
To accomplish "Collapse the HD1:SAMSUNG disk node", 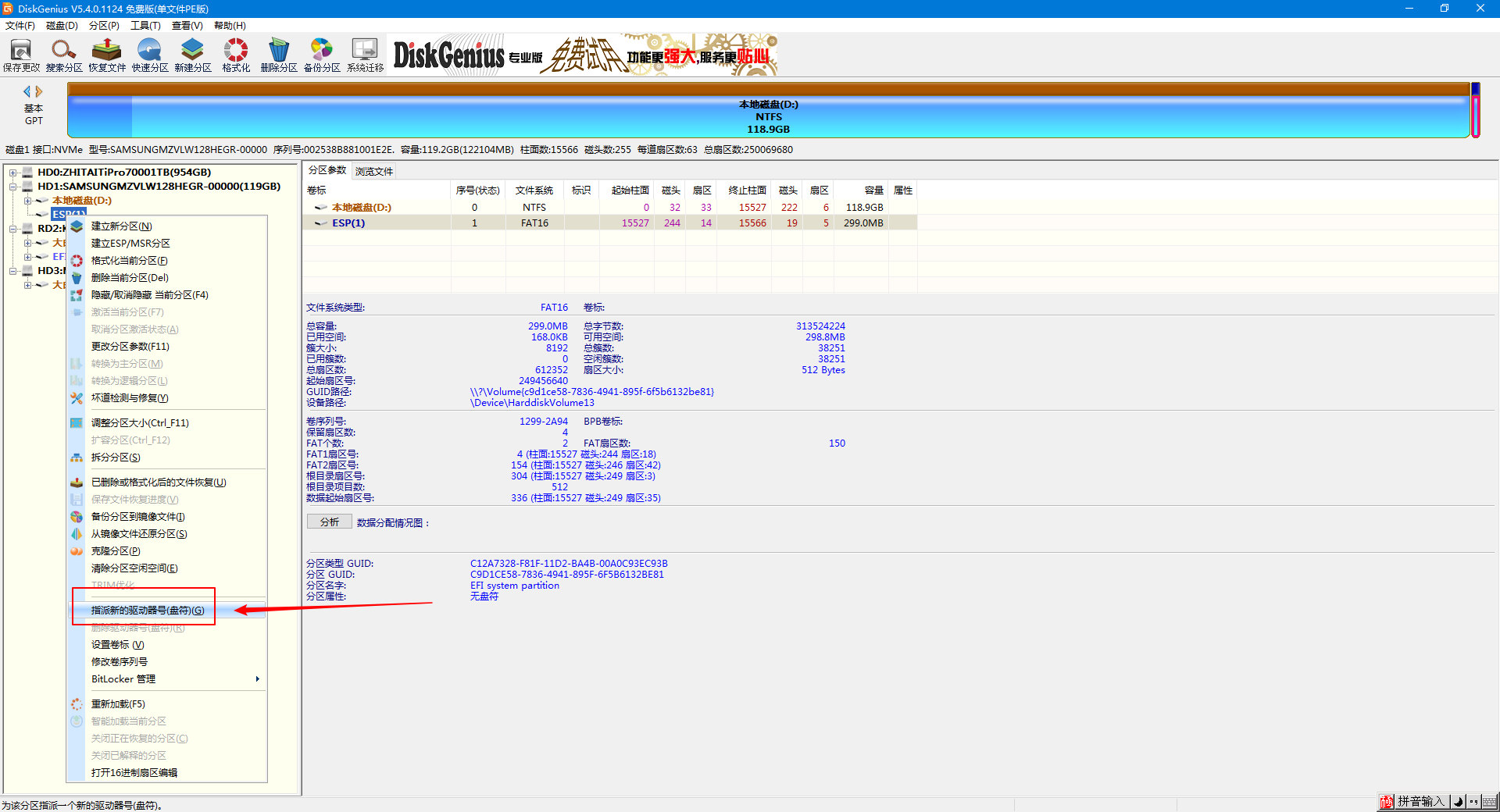I will pos(12,187).
